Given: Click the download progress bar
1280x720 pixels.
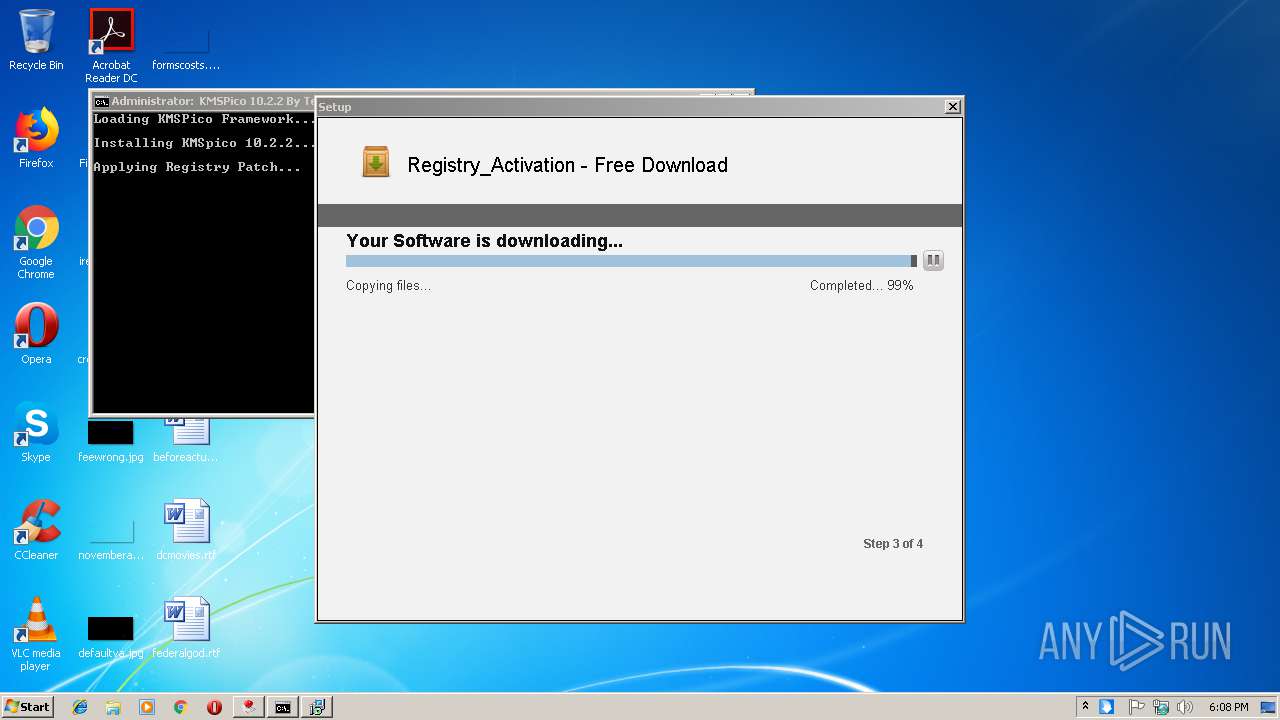Looking at the screenshot, I should 631,261.
